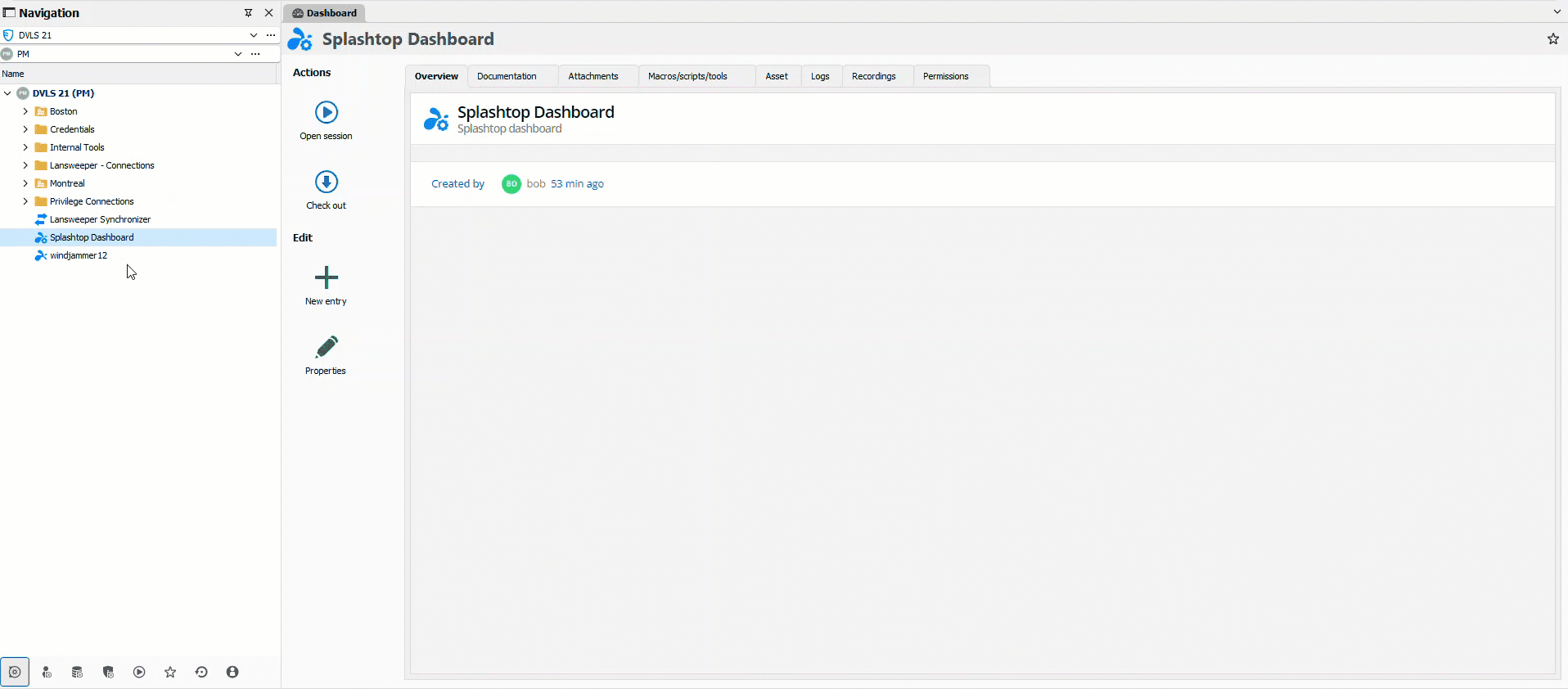Open the User vault icon in bottom bar
The height and width of the screenshot is (689, 1568).
pyautogui.click(x=232, y=672)
